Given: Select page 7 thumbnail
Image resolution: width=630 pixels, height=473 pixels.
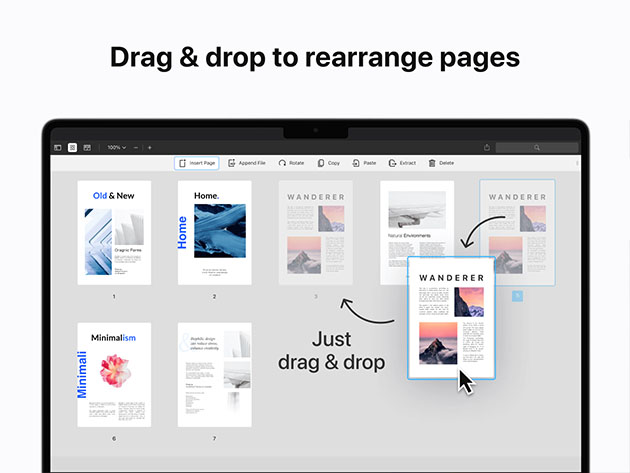Looking at the screenshot, I should click(214, 374).
